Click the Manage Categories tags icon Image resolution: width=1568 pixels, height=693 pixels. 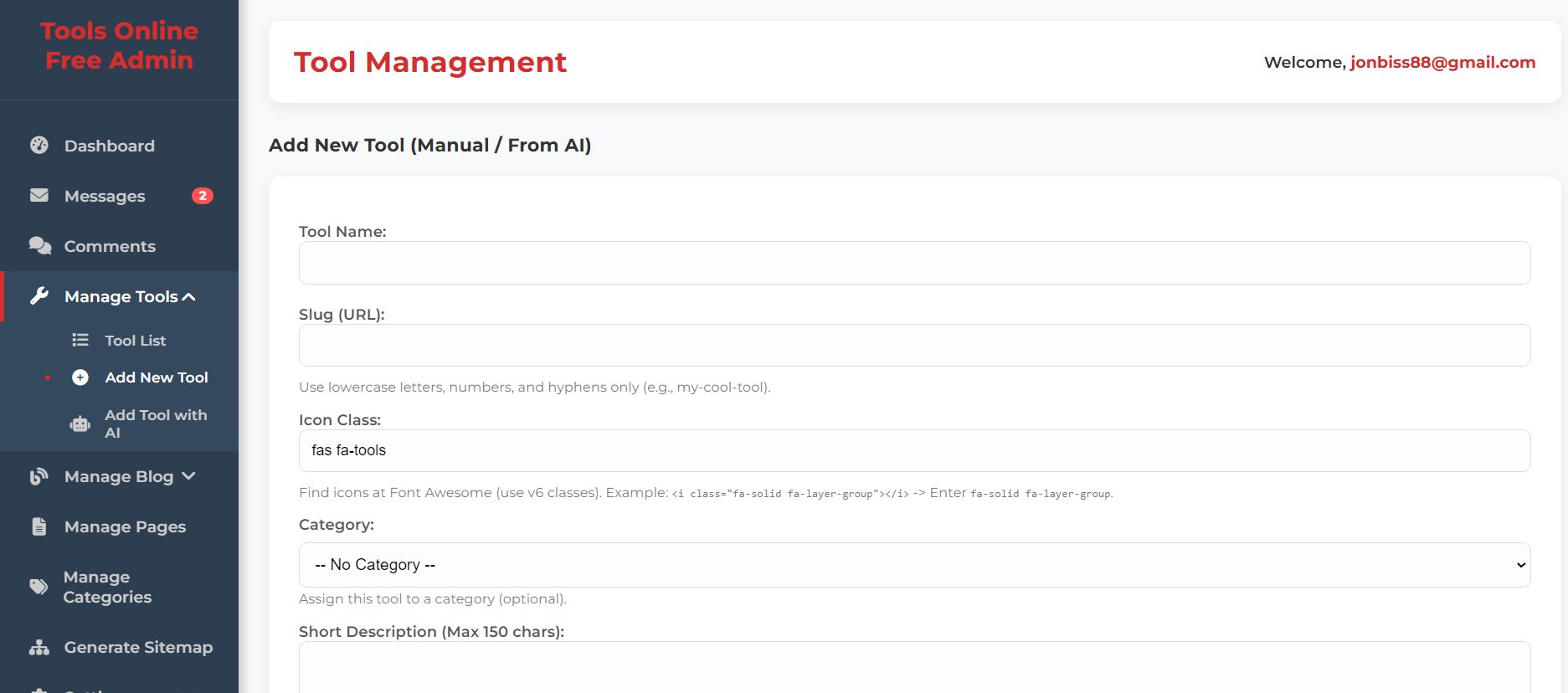point(39,587)
